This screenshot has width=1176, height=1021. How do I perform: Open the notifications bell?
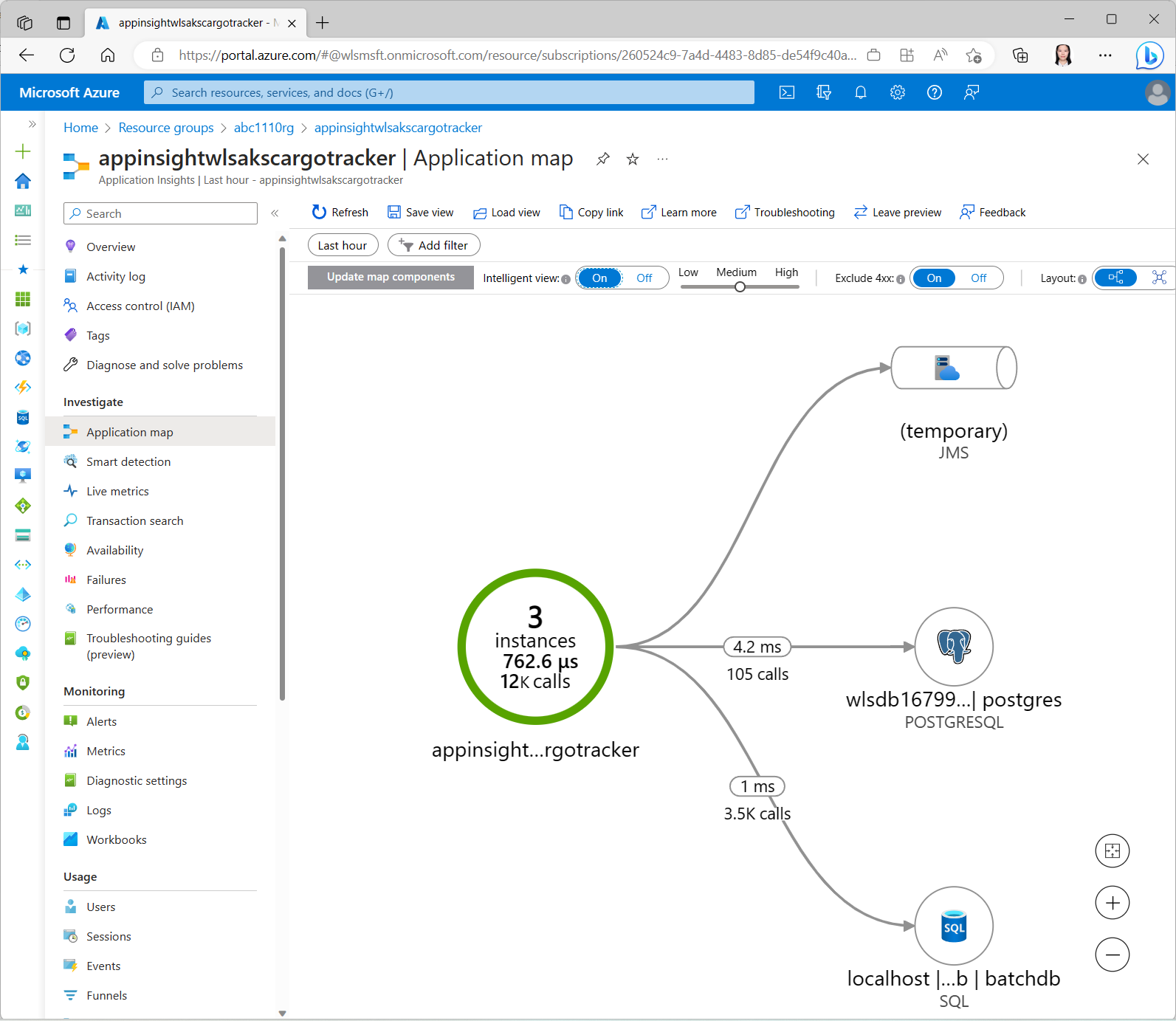click(861, 92)
